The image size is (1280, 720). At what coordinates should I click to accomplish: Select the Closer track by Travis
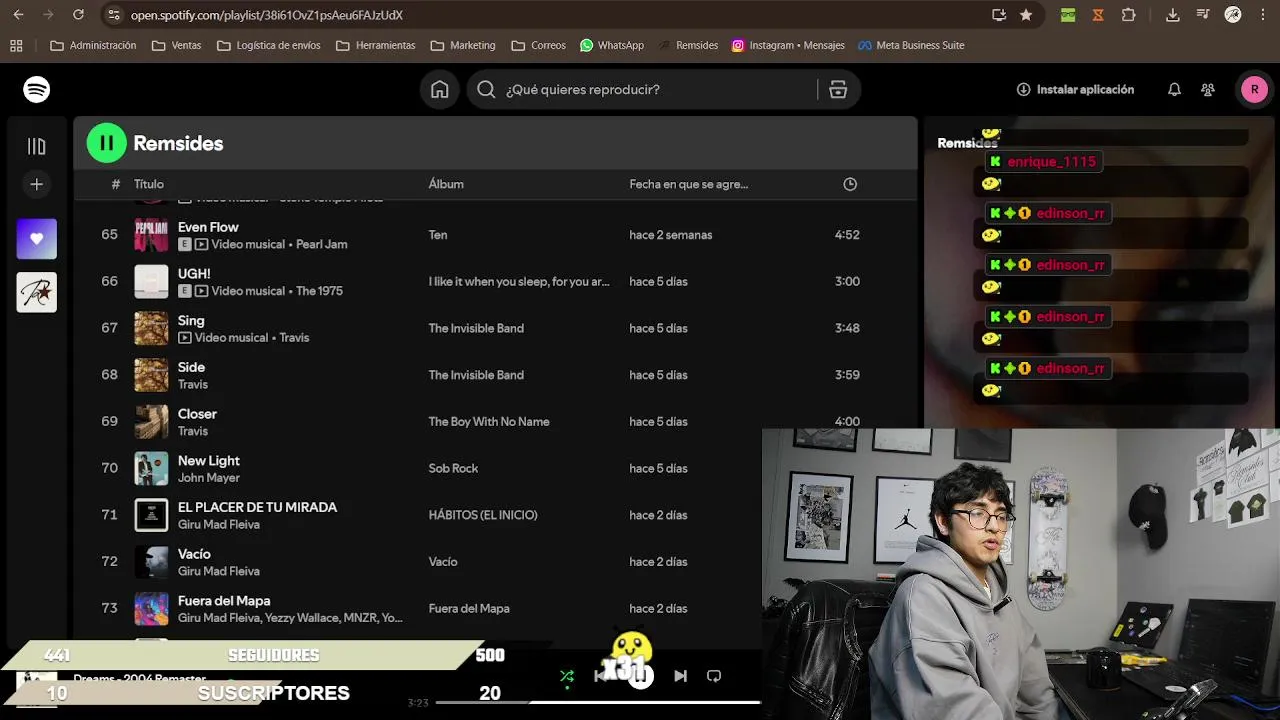(197, 414)
